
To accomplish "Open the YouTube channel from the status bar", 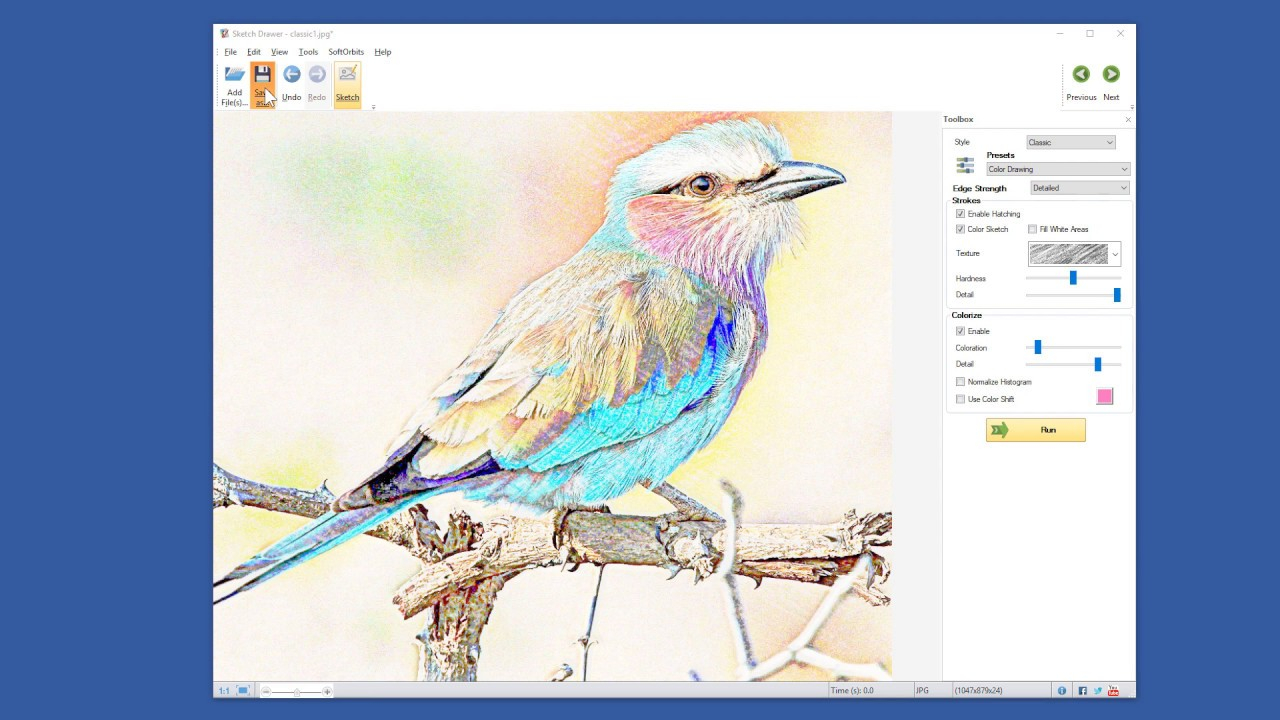I will point(1113,690).
